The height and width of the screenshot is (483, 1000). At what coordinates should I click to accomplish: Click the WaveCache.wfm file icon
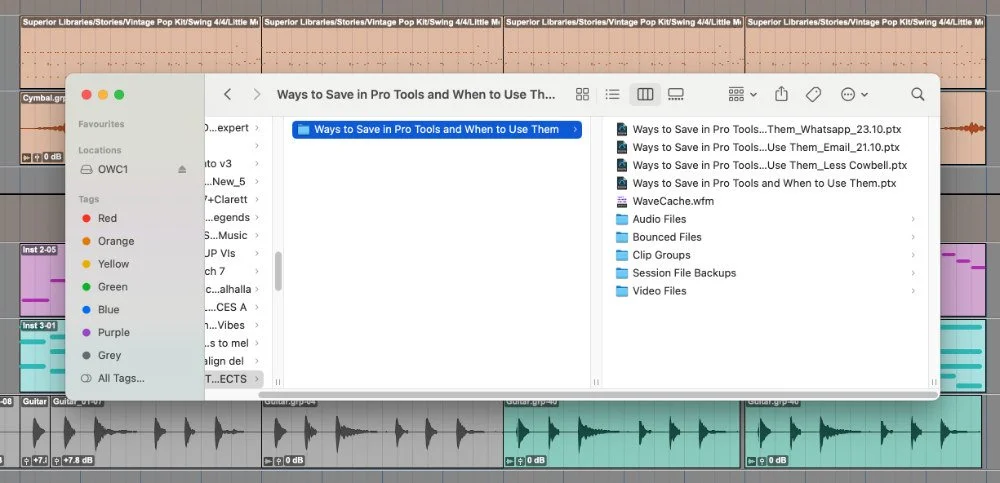click(622, 201)
